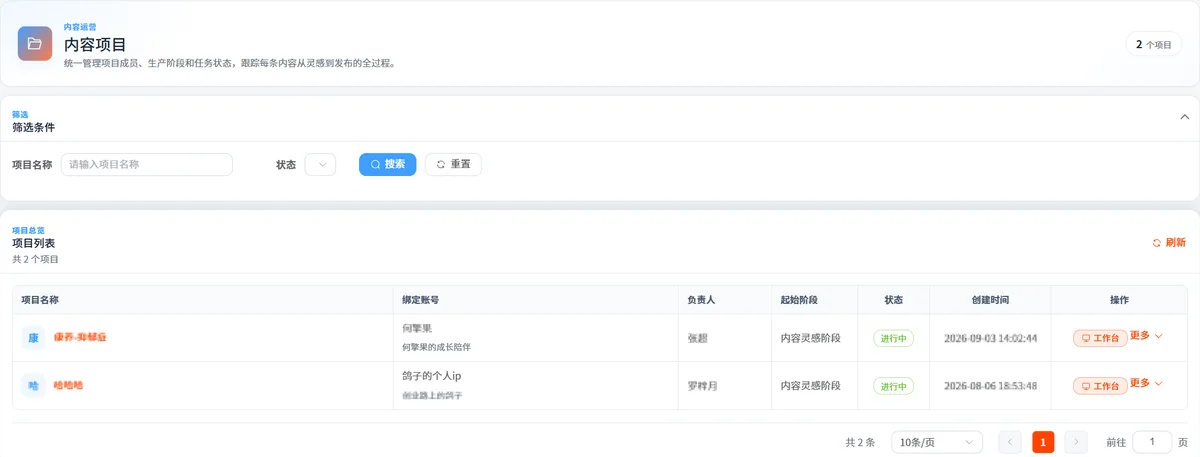
Task: Open the 10条/页 page size dropdown
Action: coord(937,442)
